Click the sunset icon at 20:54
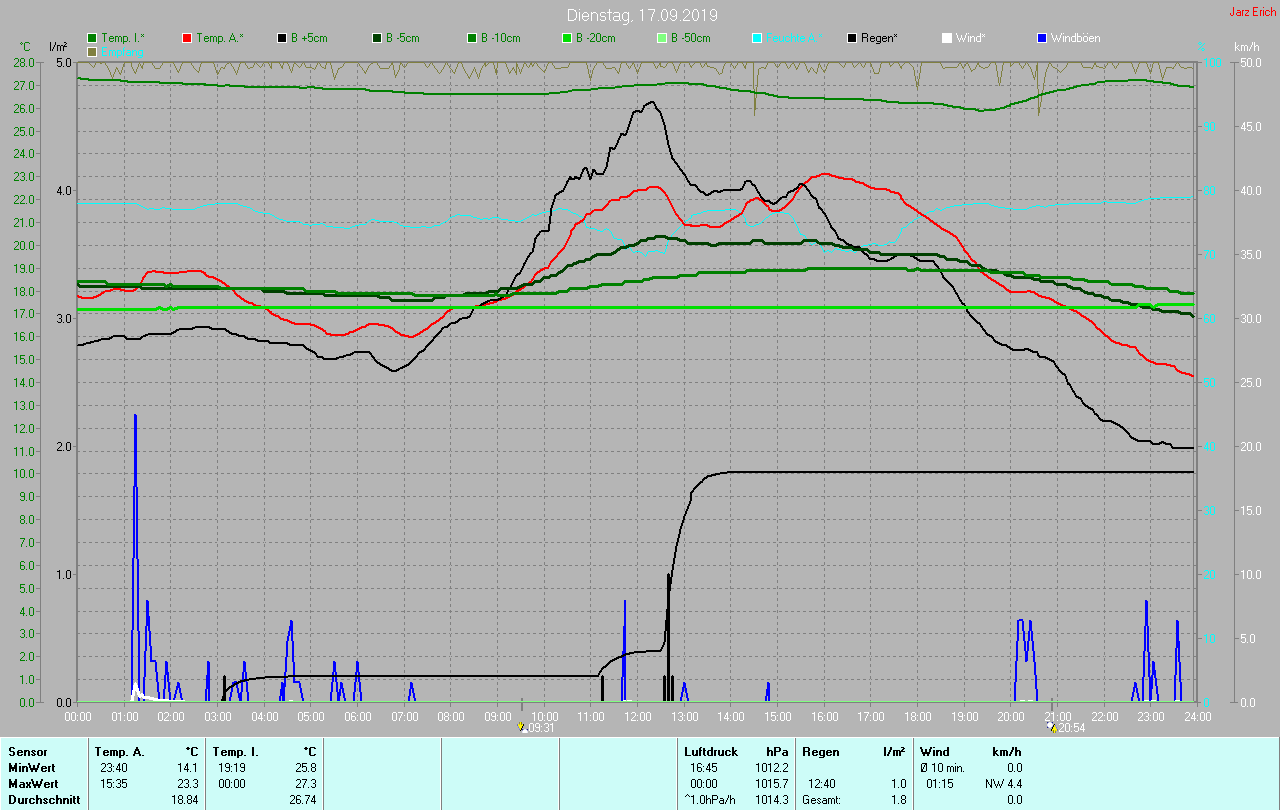The height and width of the screenshot is (810, 1280). (x=1053, y=728)
